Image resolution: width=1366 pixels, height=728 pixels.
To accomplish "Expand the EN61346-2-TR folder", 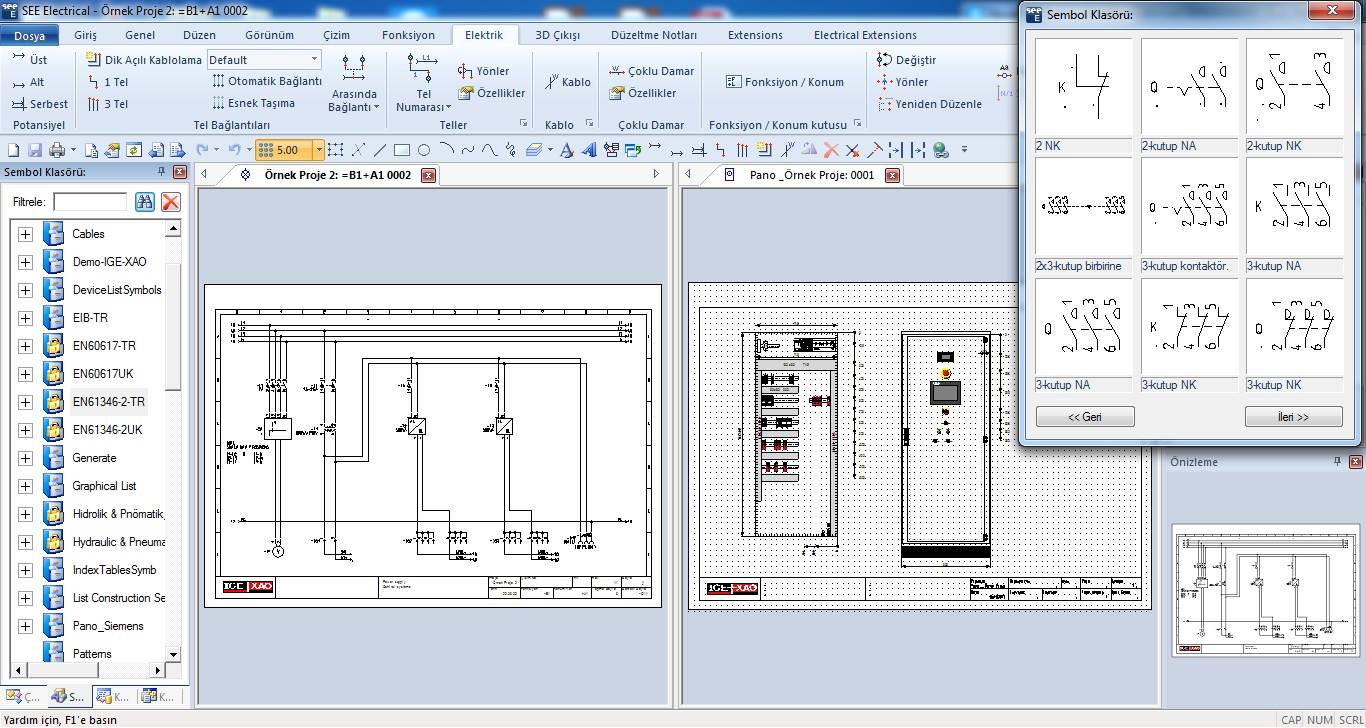I will click(25, 402).
